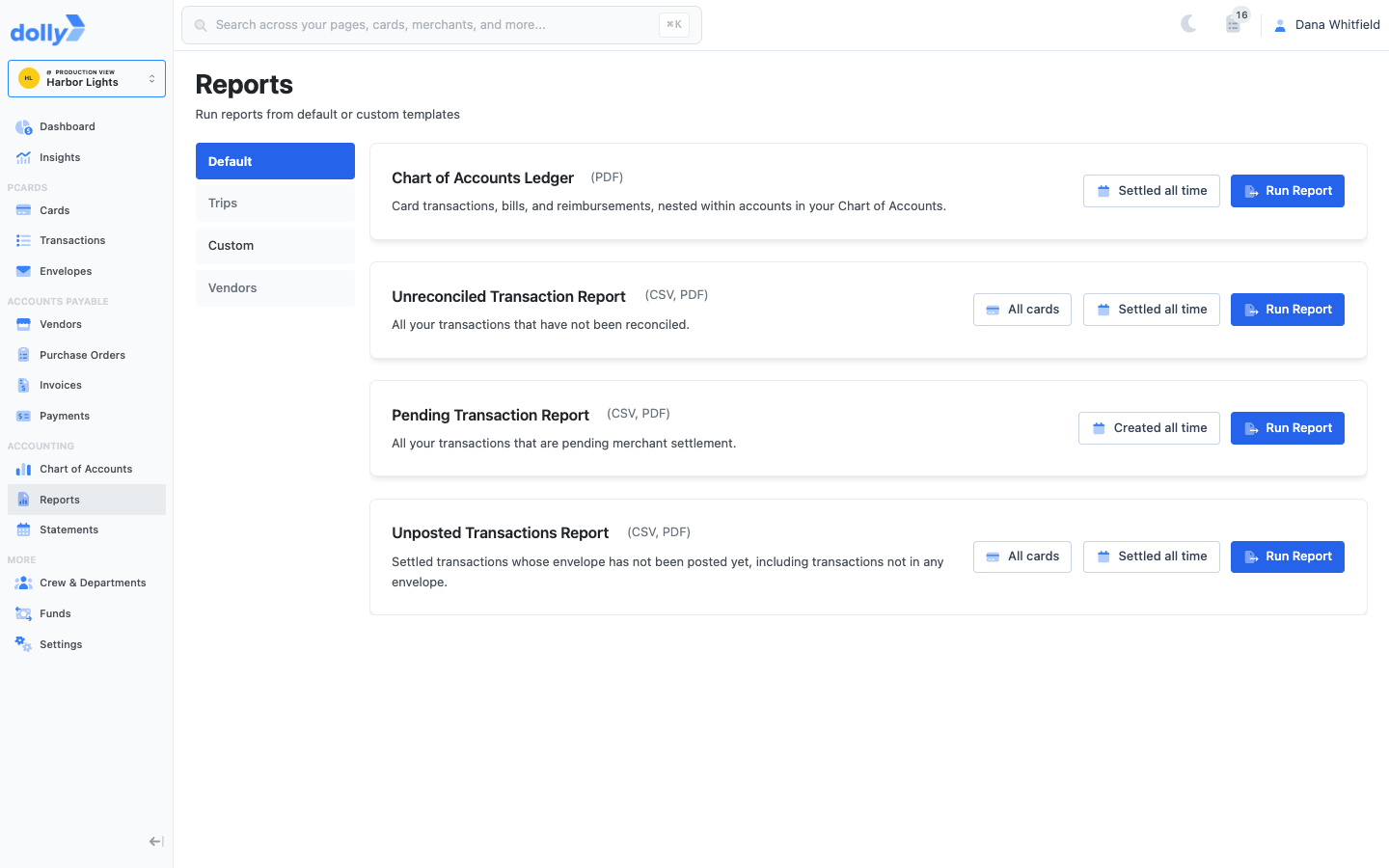Image resolution: width=1389 pixels, height=868 pixels.
Task: Click the Pending Transaction Report title
Action: click(490, 416)
